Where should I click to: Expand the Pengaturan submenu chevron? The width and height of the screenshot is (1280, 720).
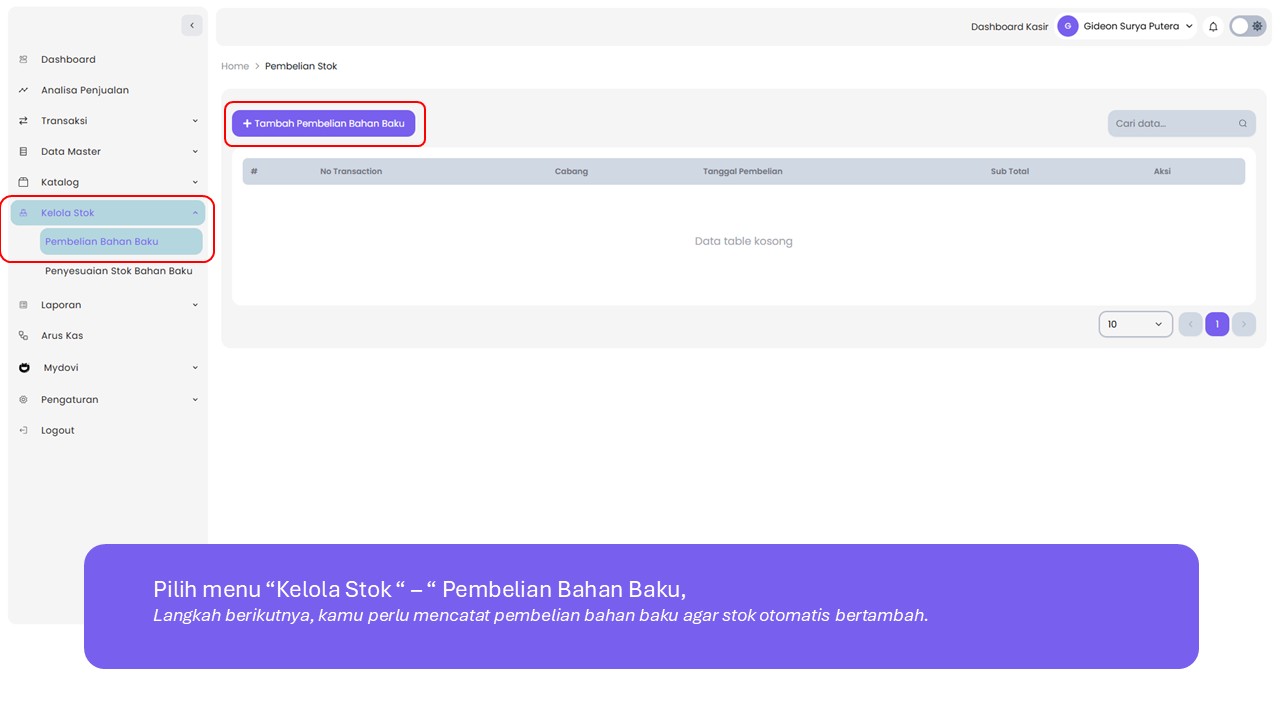pyautogui.click(x=195, y=400)
